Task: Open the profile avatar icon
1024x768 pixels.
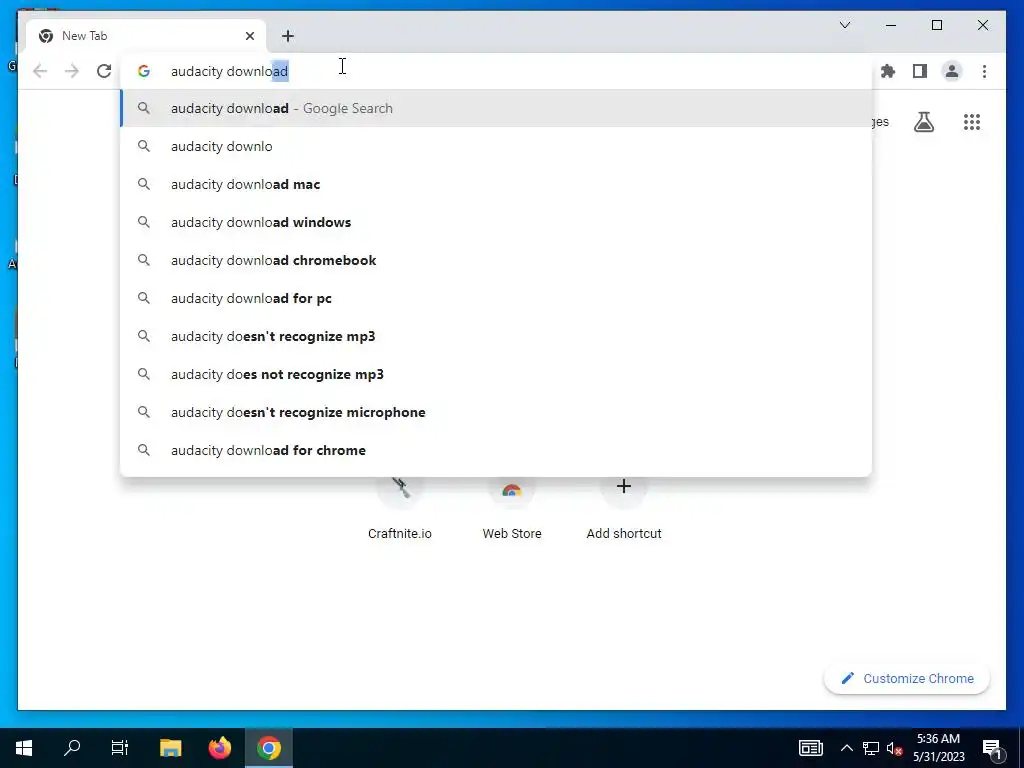Action: coord(952,71)
